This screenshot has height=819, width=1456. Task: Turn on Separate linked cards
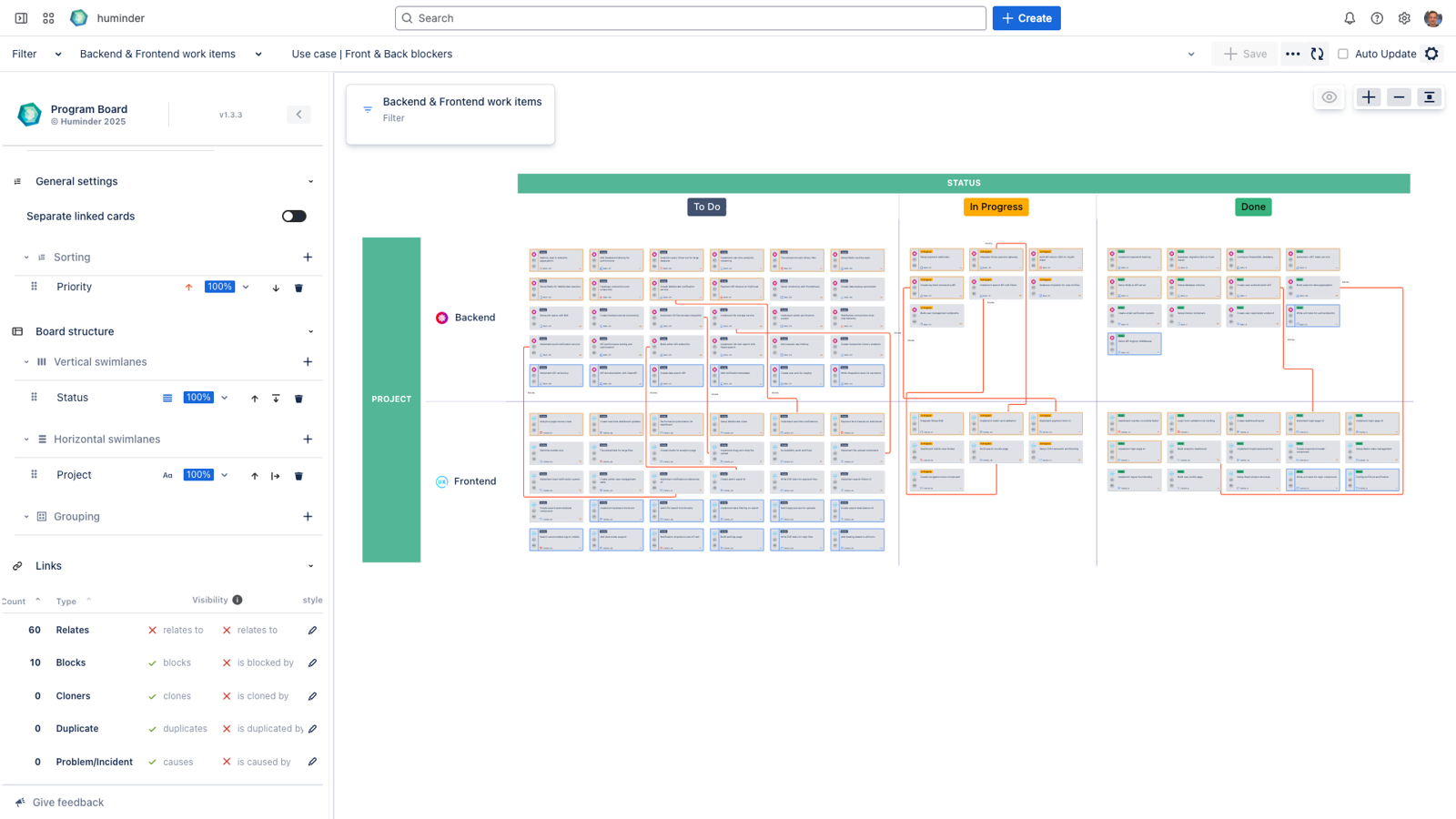pos(293,216)
